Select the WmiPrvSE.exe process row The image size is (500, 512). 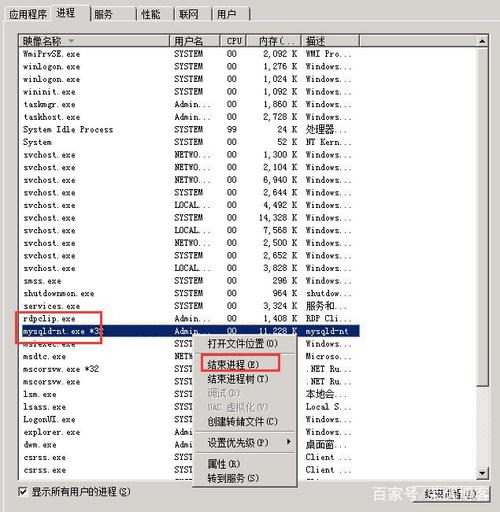(x=189, y=54)
